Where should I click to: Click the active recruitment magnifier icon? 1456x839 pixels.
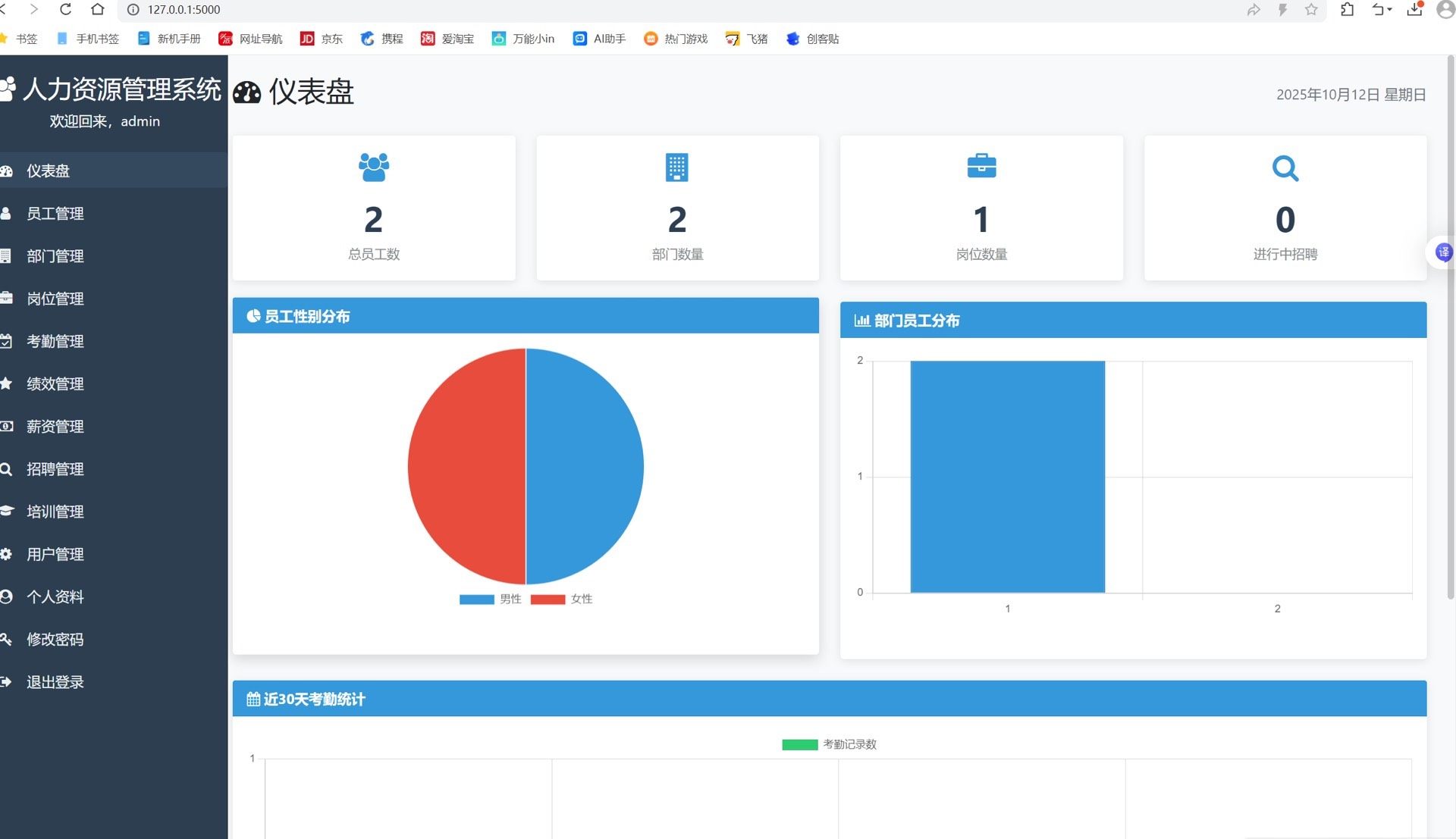1285,167
